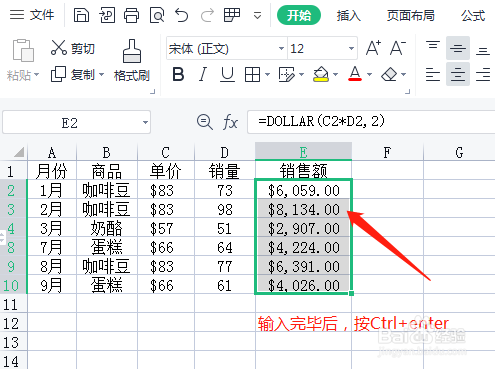495x369 pixels.
Task: Open the 公式 tab
Action: (473, 15)
